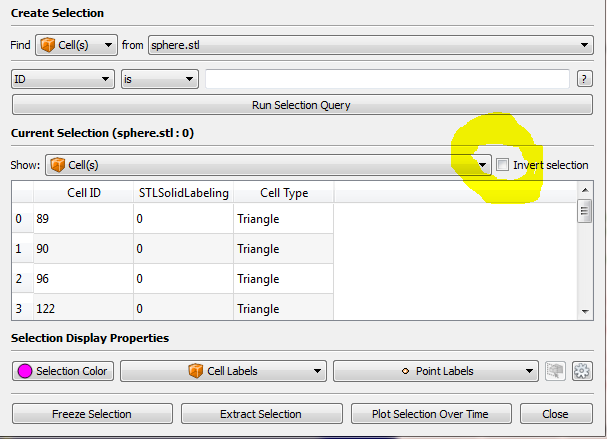Click the interactive selection labels icon
Image resolution: width=607 pixels, height=439 pixels.
[556, 371]
